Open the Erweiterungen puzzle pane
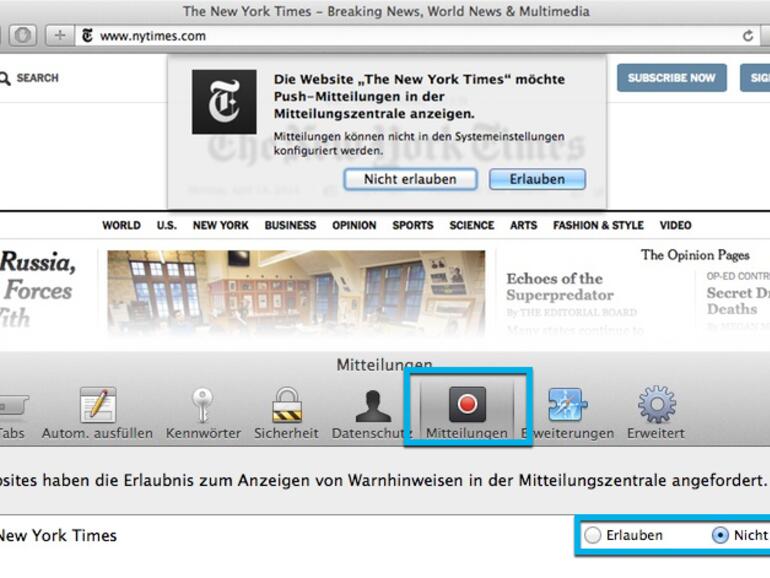This screenshot has width=770, height=578. pos(568,413)
